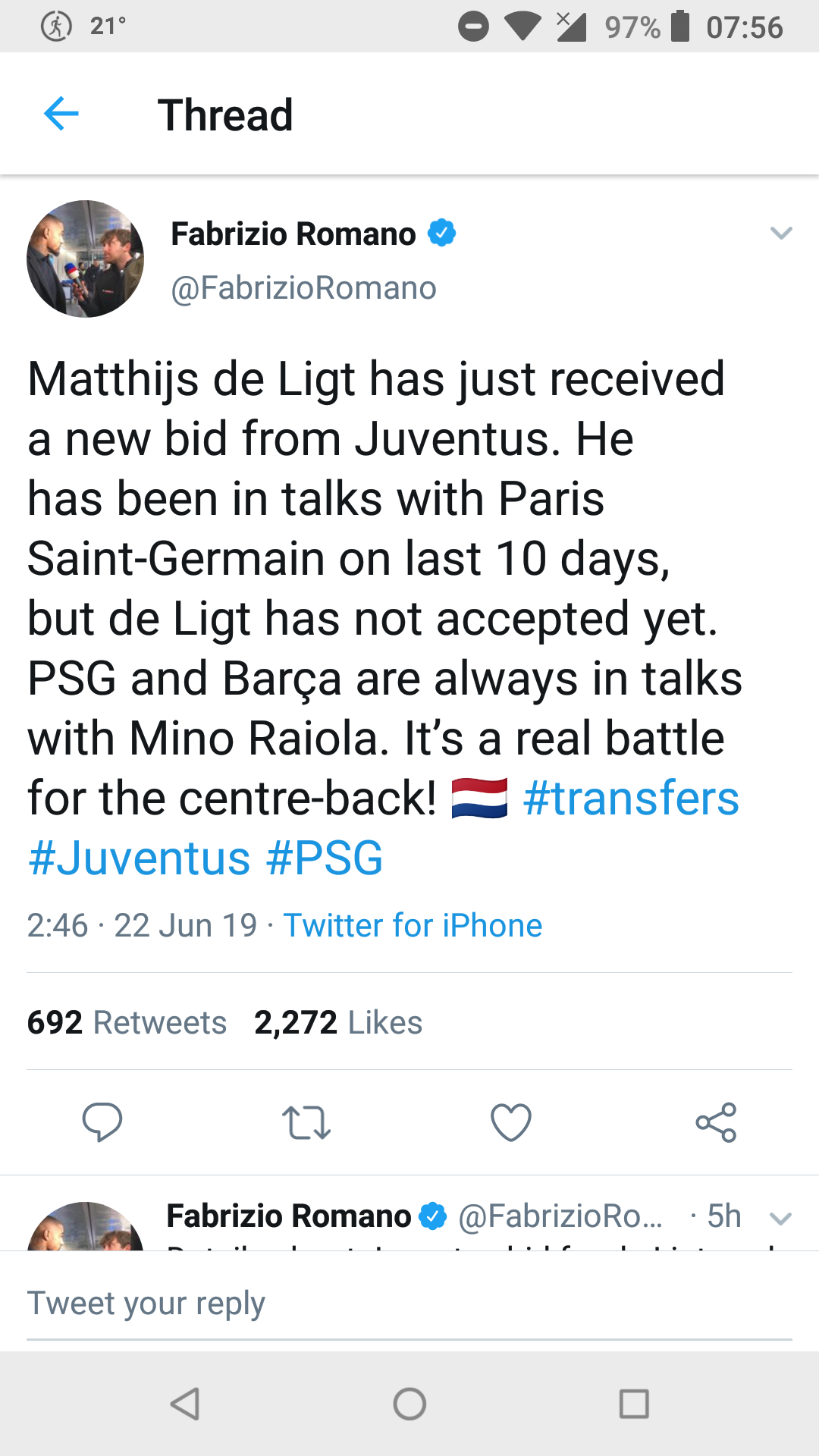Tap the @FabrizioRomano handle
The height and width of the screenshot is (1456, 819).
click(303, 288)
